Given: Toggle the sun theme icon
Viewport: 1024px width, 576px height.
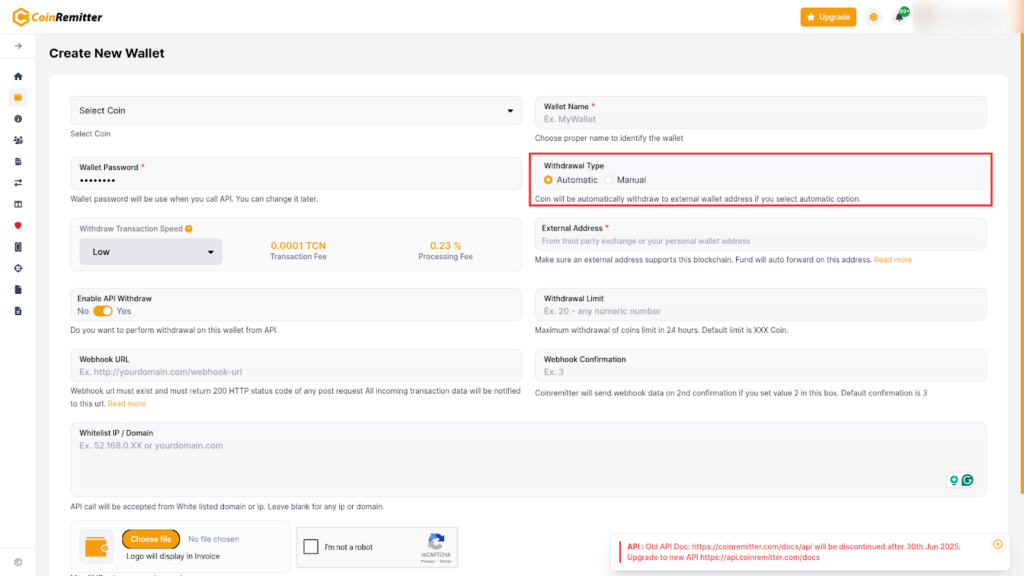Looking at the screenshot, I should [874, 17].
